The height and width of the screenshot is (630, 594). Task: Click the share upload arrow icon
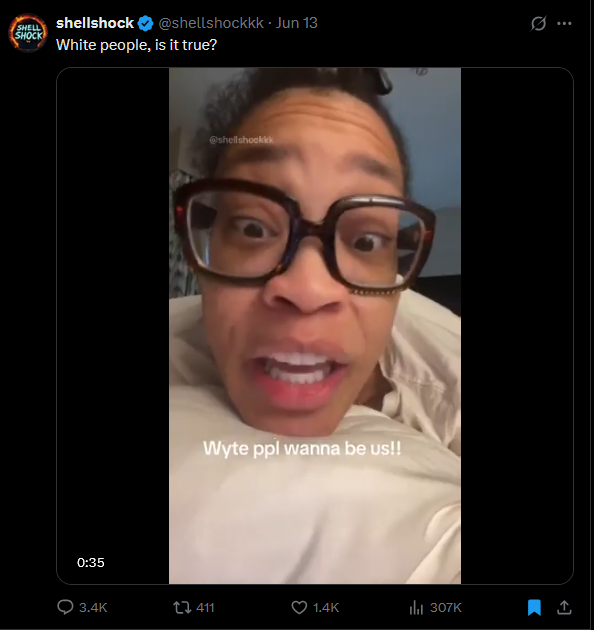pyautogui.click(x=564, y=607)
